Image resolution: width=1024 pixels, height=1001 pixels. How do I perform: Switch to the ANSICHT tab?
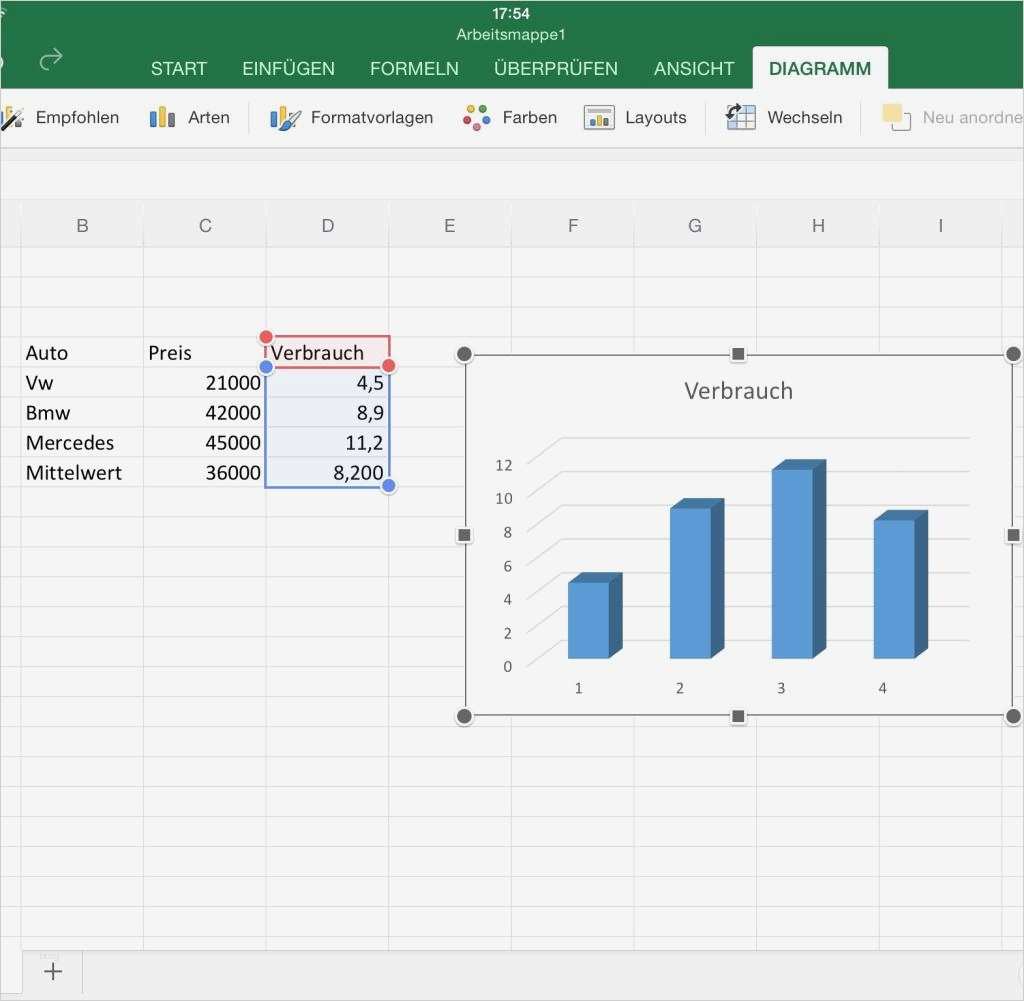pyautogui.click(x=694, y=69)
